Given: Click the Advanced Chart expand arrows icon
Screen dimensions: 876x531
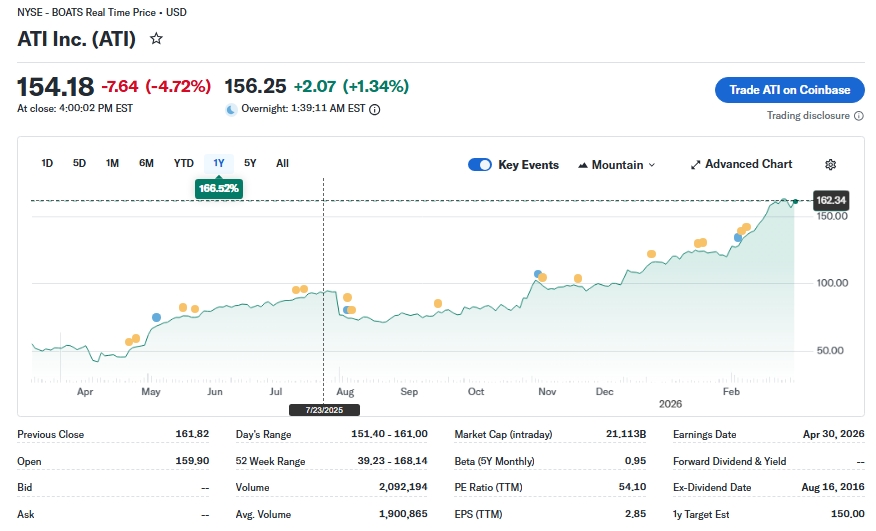Looking at the screenshot, I should [696, 165].
